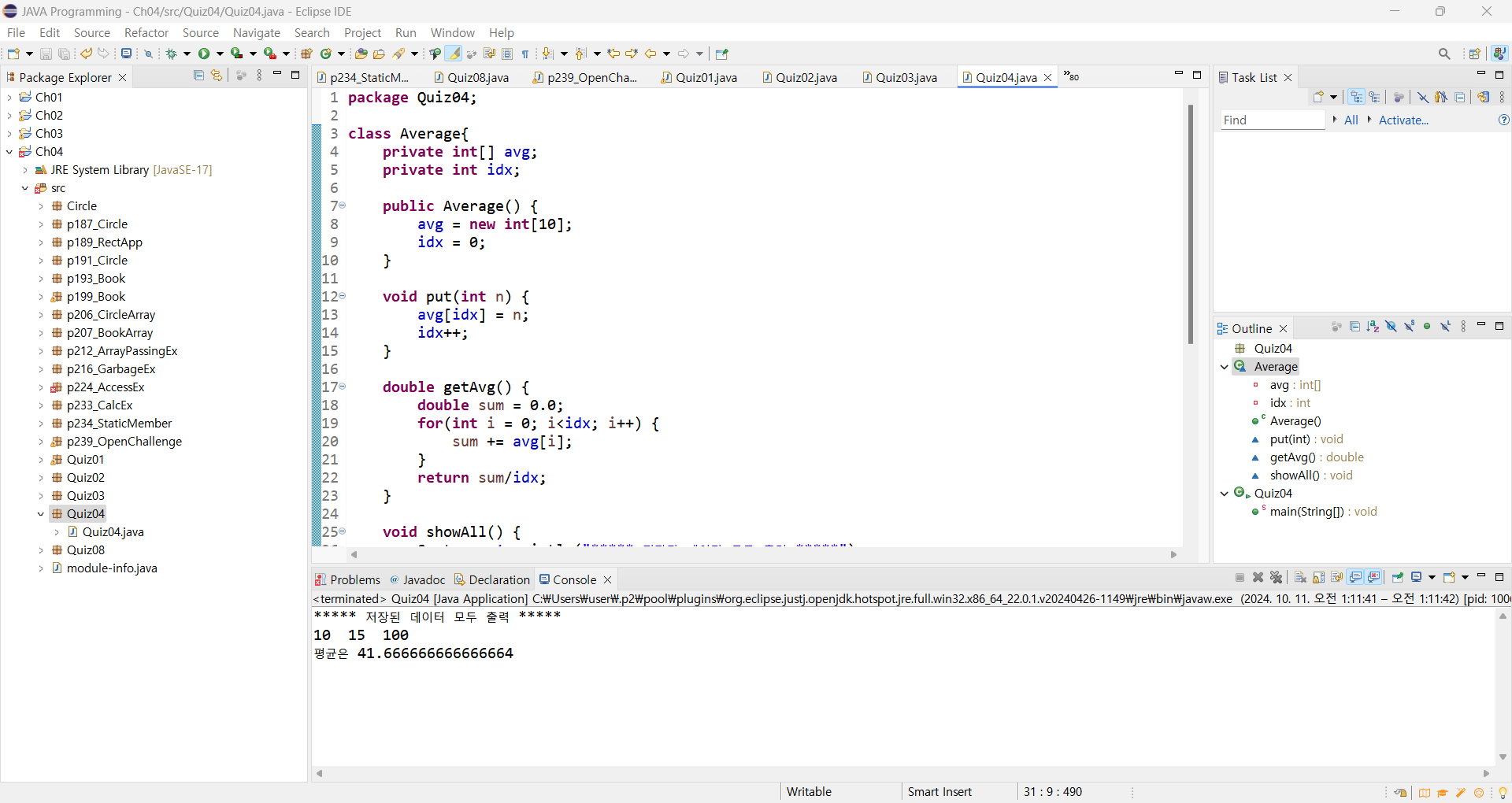Click Collapse All in Package Explorer
The image size is (1512, 803).
[x=198, y=76]
